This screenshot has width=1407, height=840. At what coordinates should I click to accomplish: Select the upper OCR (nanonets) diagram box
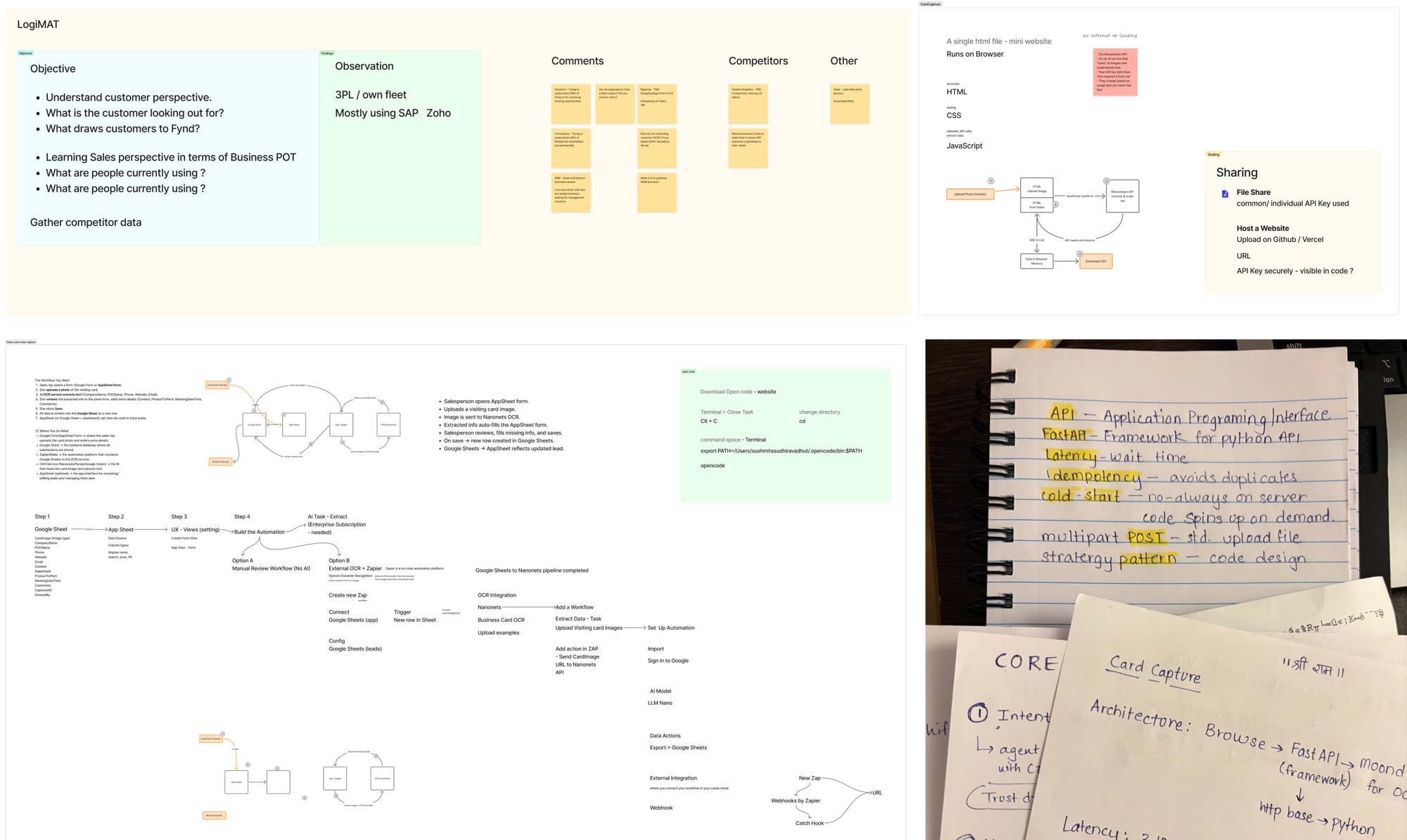click(388, 424)
